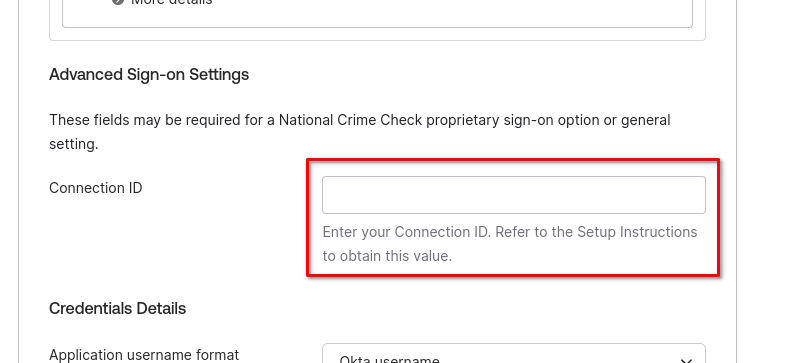Screen dimensions: 786x363
Task: Click the Advanced Sign-on Settings heading
Action: 149,75
